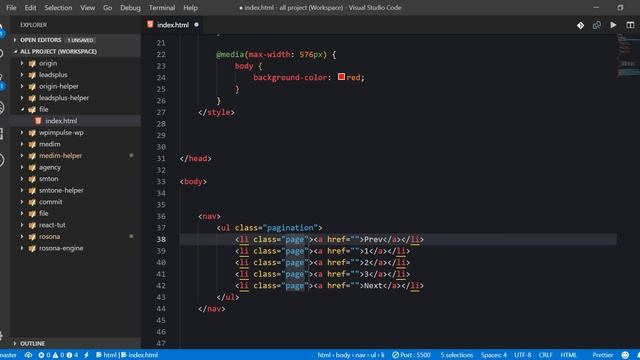Select the rosona-engine folder
The image size is (640, 360).
coord(61,248)
